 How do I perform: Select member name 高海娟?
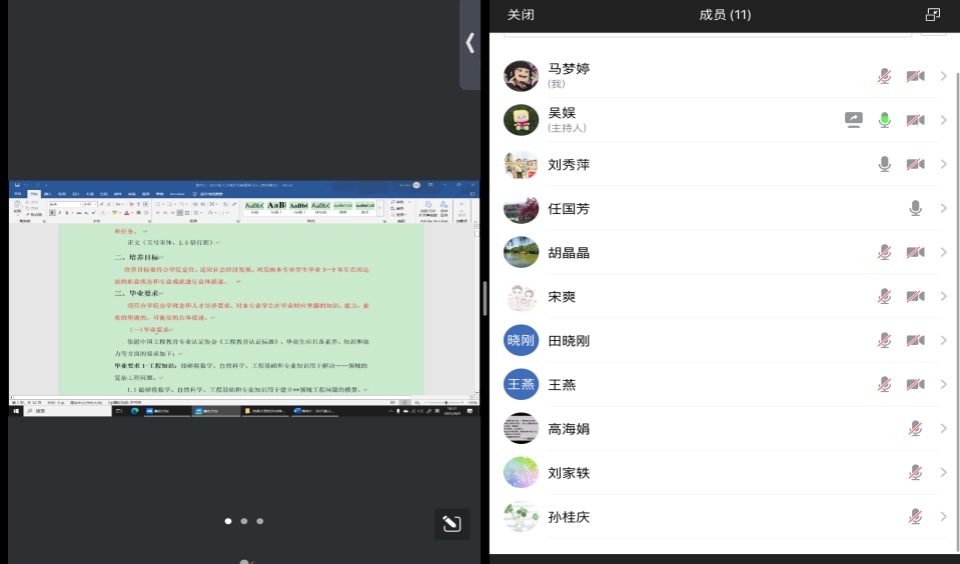click(x=568, y=429)
